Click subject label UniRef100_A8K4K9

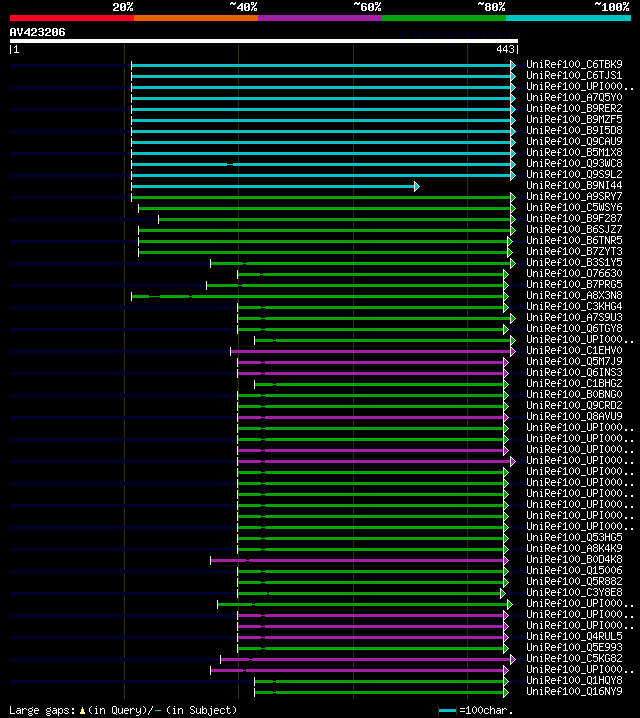[x=574, y=548]
